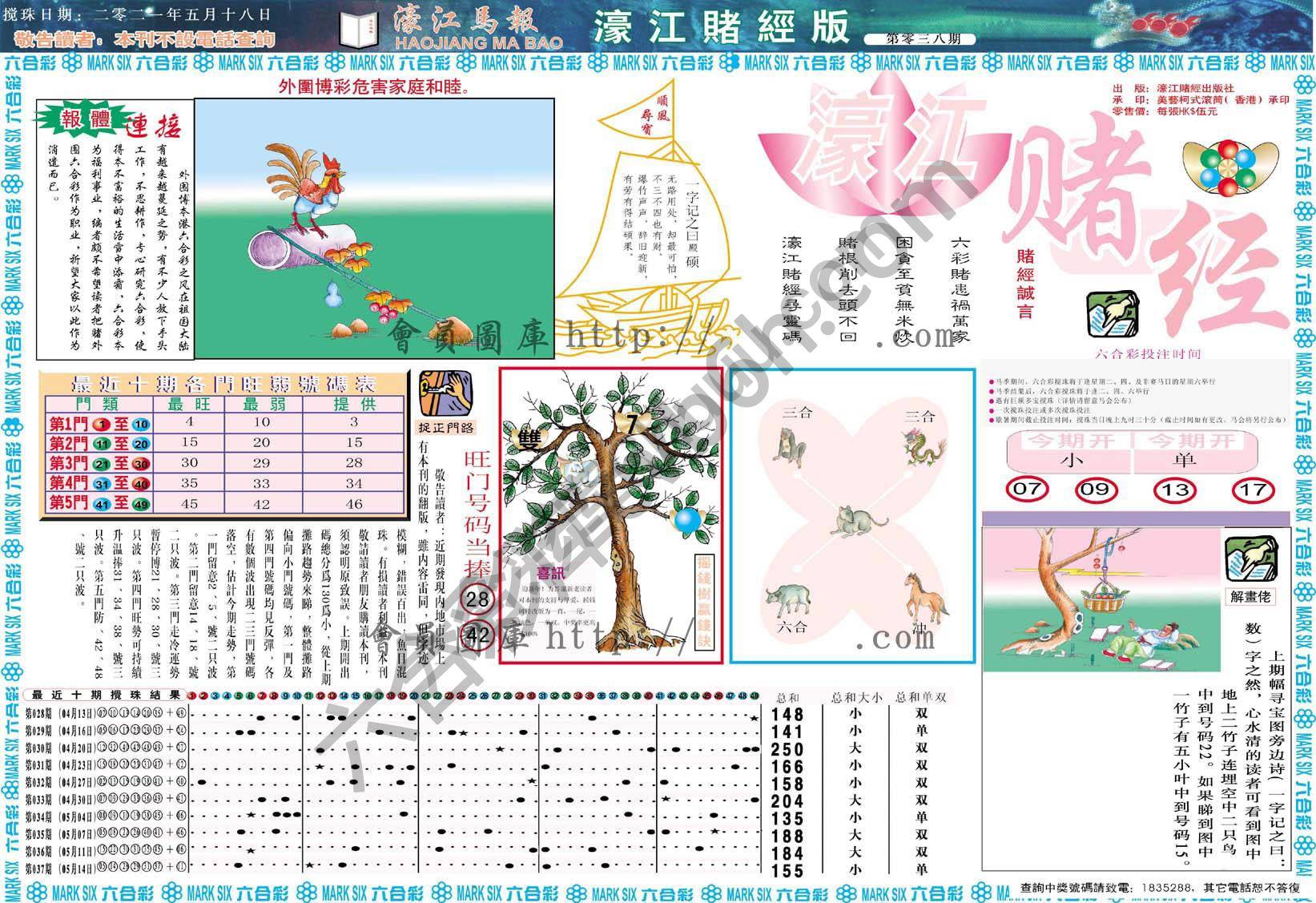The image size is (1316, 903).
Task: Click the writing hand icon above 解畫佬
Action: click(x=1251, y=558)
